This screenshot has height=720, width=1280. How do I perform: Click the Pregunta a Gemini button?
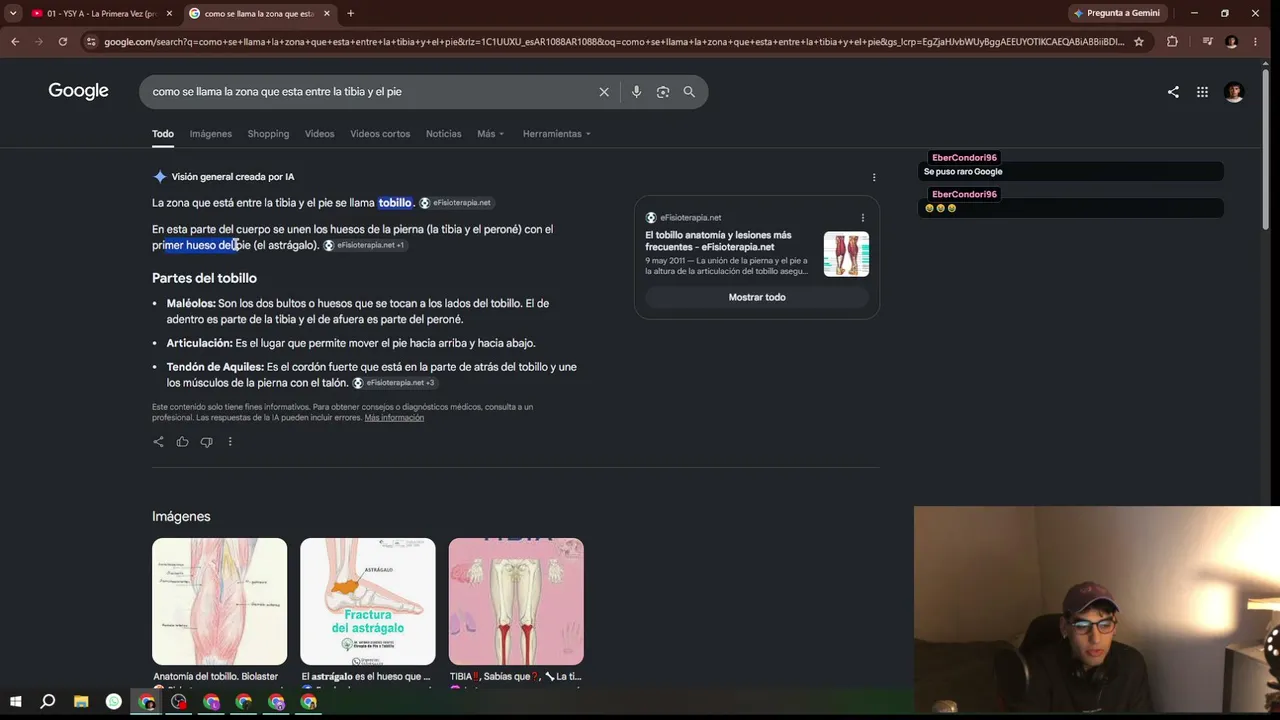click(x=1116, y=14)
